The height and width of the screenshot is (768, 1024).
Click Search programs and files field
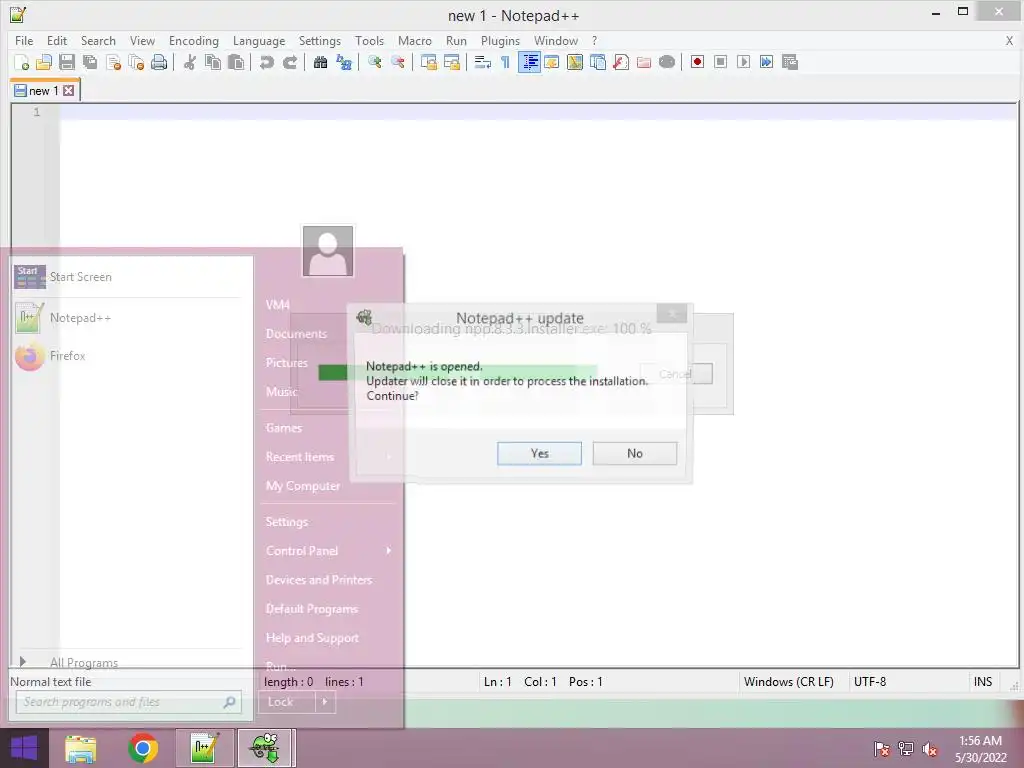pyautogui.click(x=129, y=702)
